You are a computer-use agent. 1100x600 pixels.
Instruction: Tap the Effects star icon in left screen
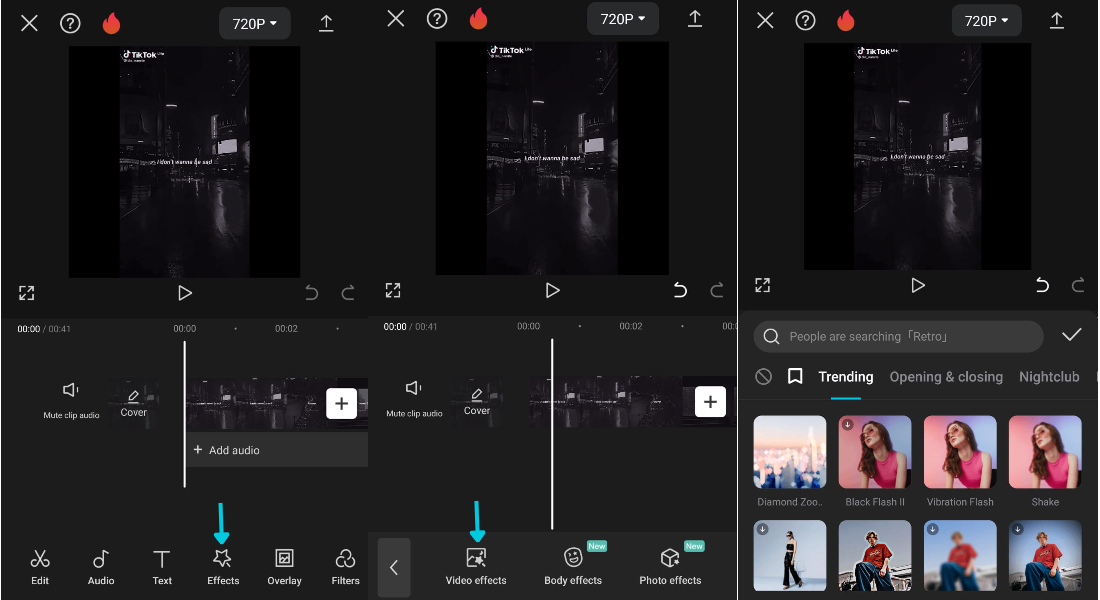pos(222,559)
